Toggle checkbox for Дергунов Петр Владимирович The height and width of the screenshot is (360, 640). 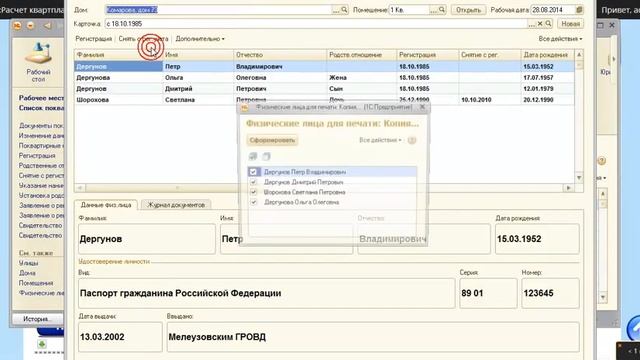point(253,172)
